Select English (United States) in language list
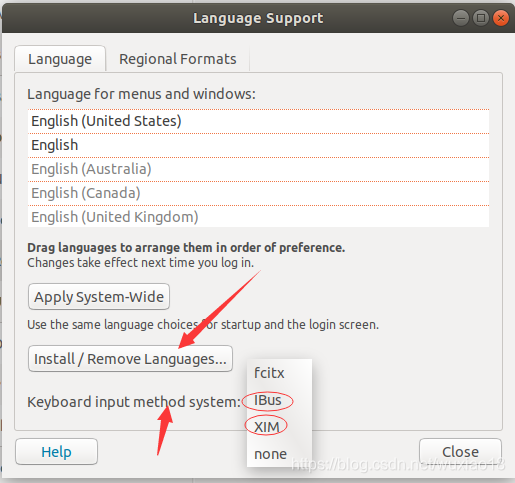This screenshot has height=483, width=515. click(258, 121)
